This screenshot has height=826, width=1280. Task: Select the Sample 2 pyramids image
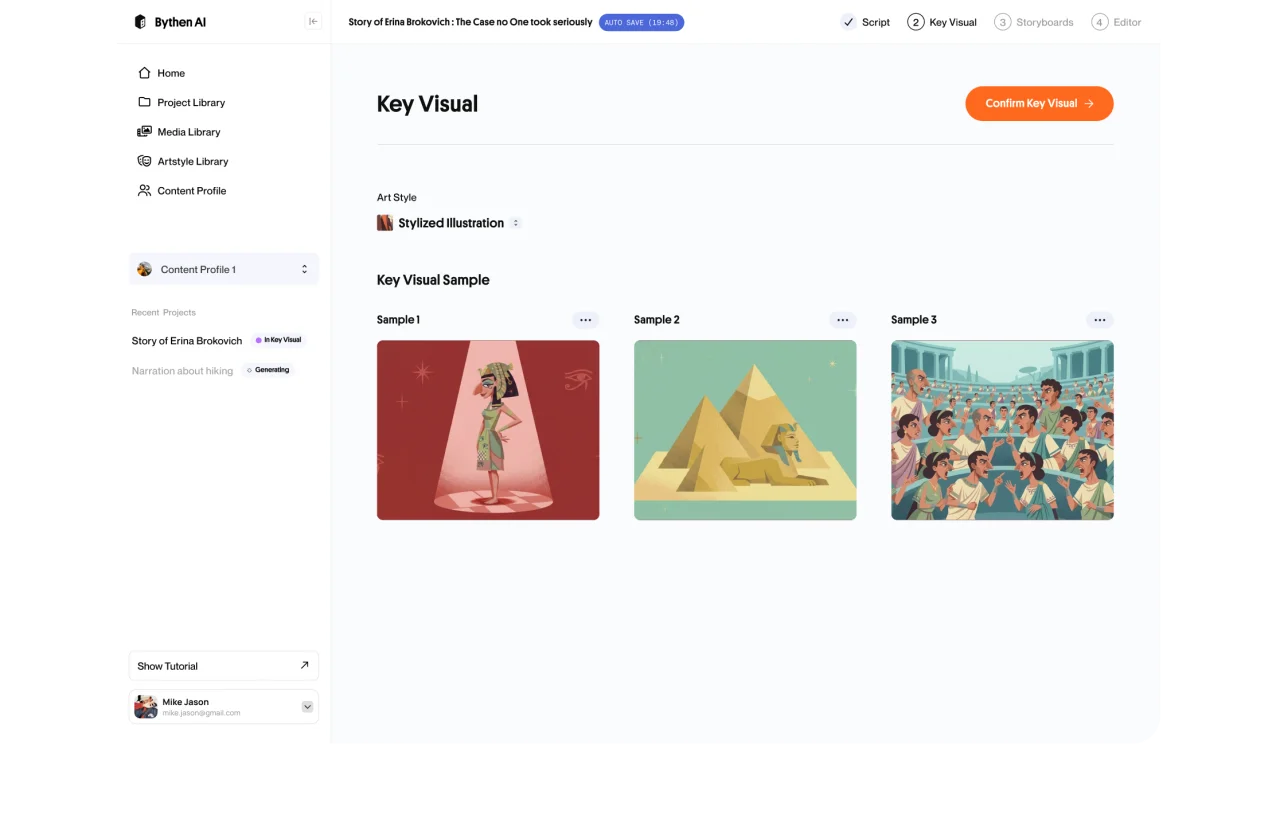click(745, 430)
